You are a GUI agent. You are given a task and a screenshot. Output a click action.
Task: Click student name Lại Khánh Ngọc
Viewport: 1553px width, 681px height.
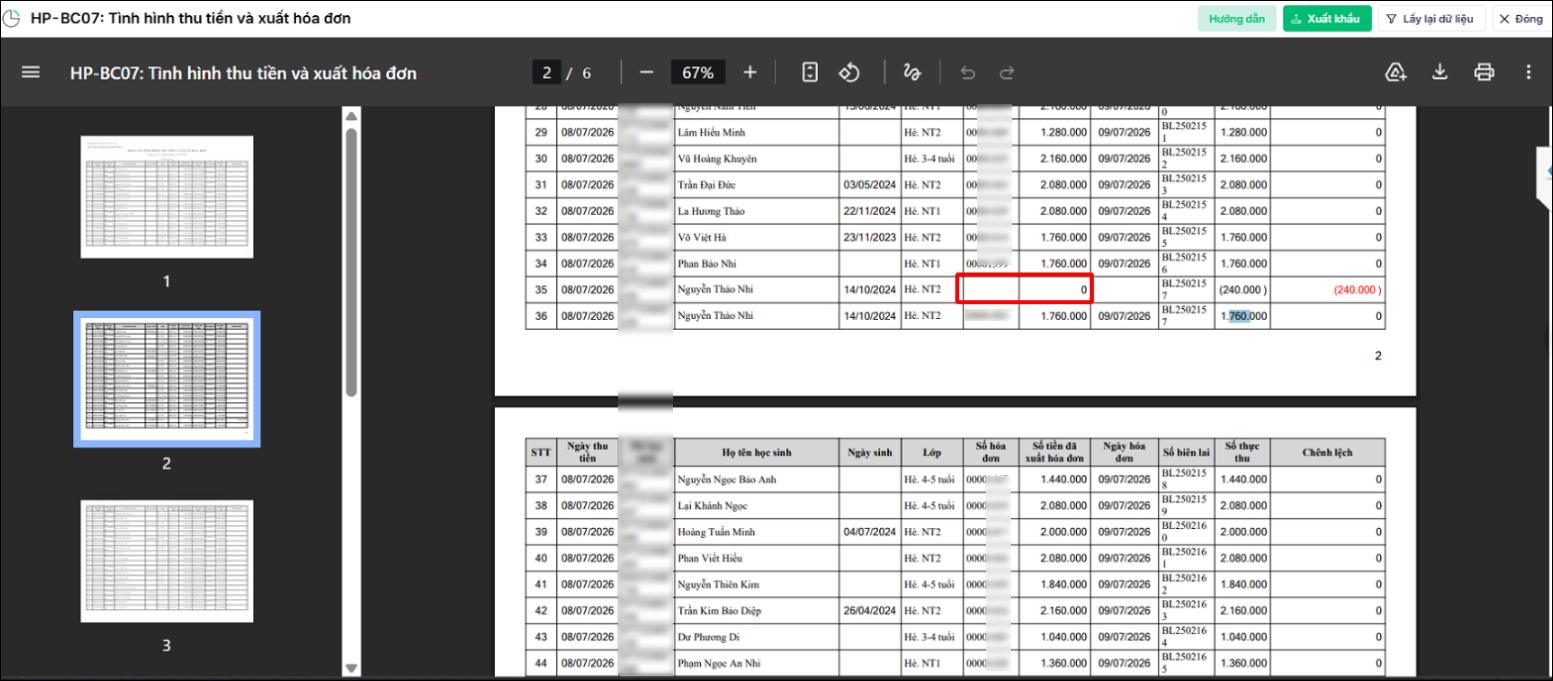coord(712,506)
